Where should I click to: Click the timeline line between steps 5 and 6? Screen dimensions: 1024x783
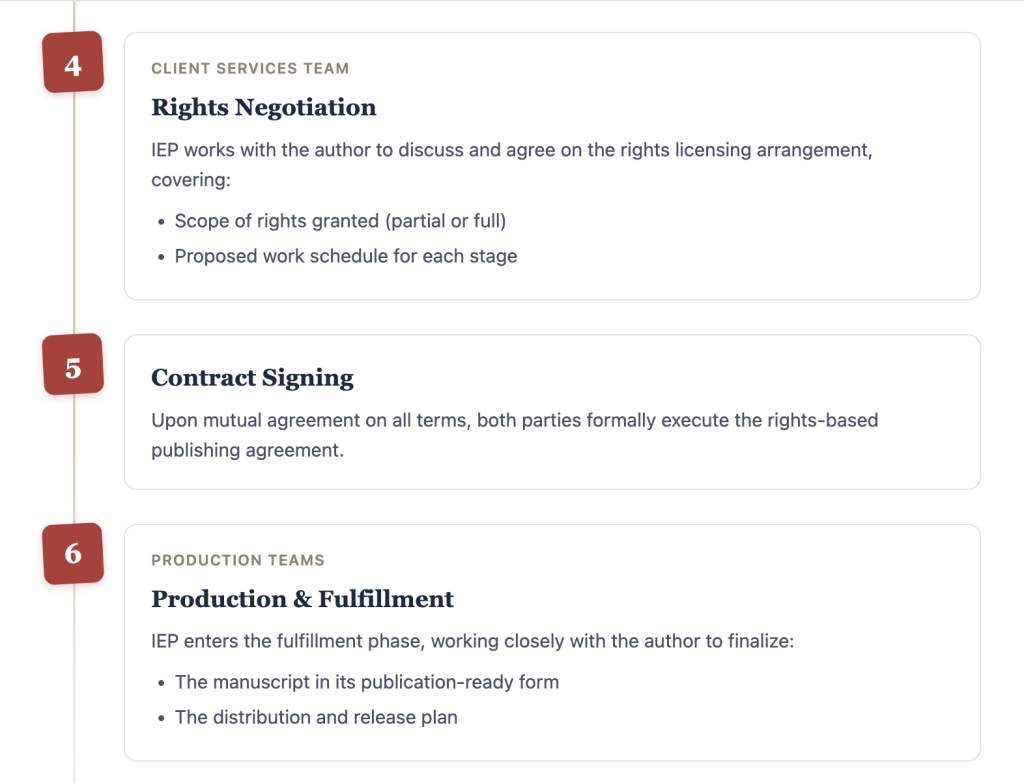click(x=74, y=458)
